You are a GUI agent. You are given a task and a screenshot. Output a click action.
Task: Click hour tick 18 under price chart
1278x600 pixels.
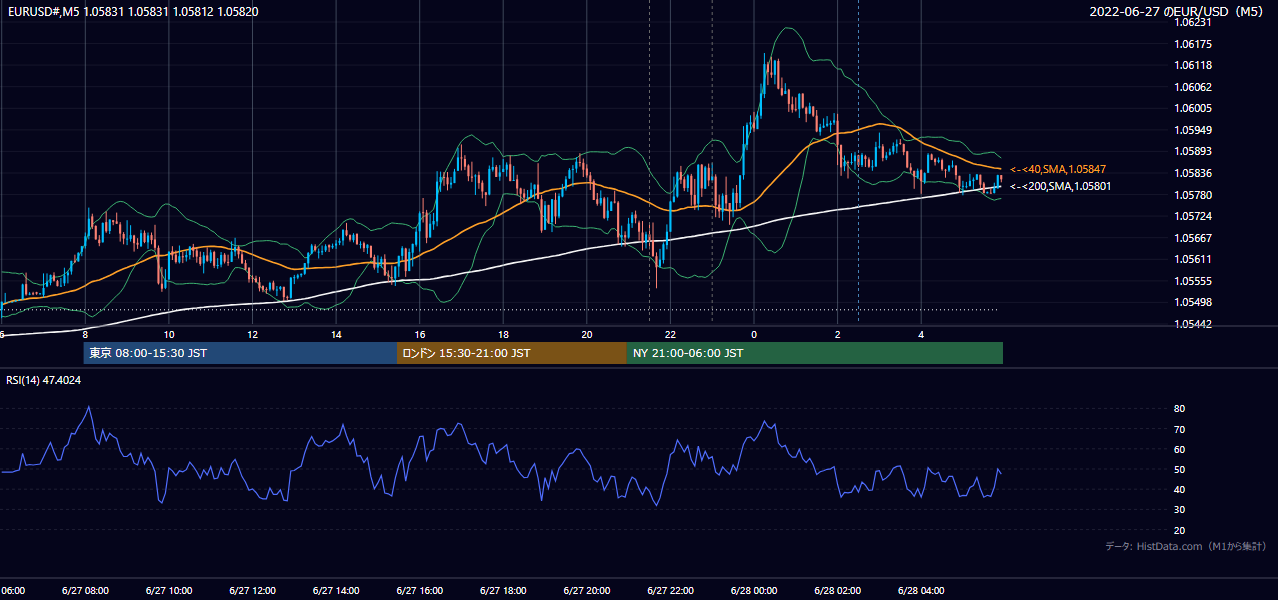(504, 334)
